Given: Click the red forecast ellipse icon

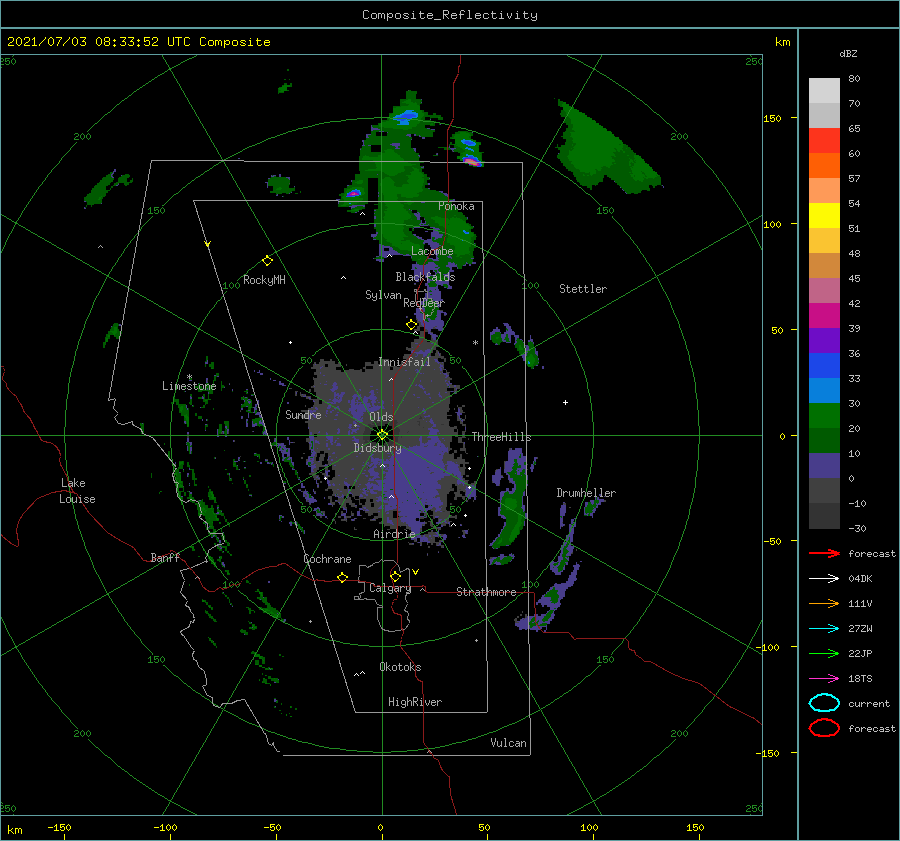Looking at the screenshot, I should (x=824, y=728).
